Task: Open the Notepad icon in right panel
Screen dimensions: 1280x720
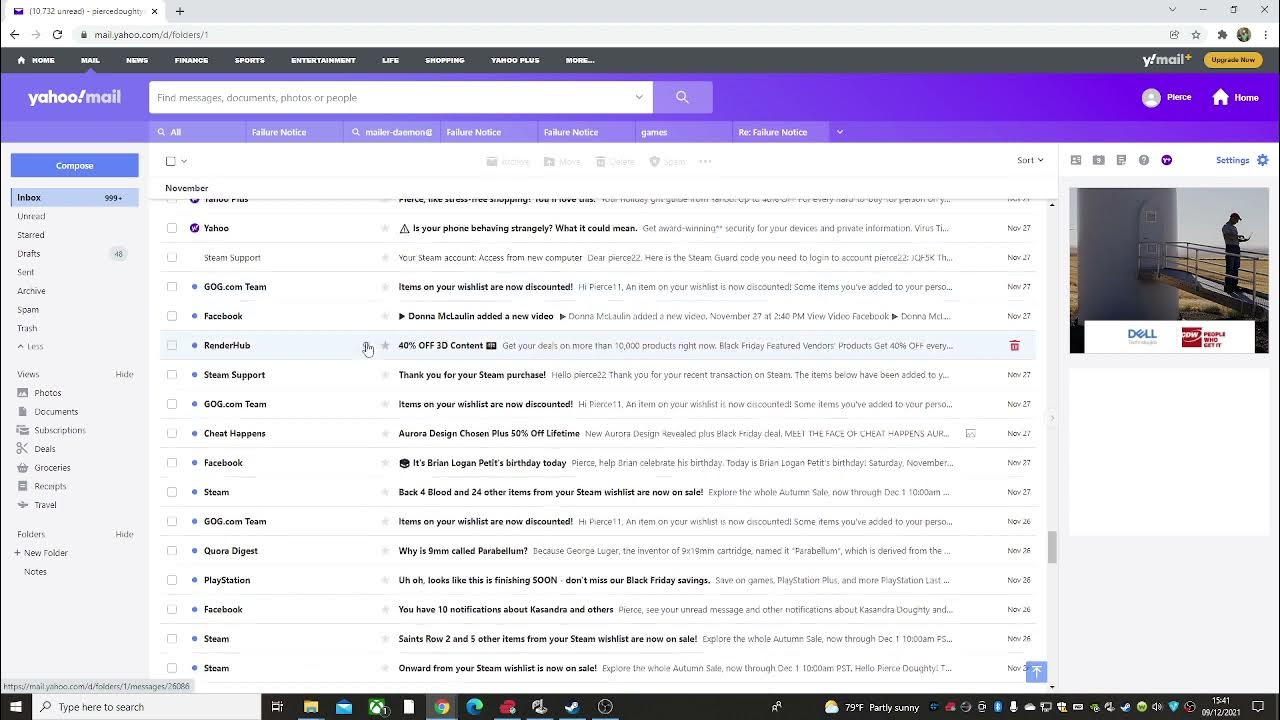Action: tap(1121, 160)
